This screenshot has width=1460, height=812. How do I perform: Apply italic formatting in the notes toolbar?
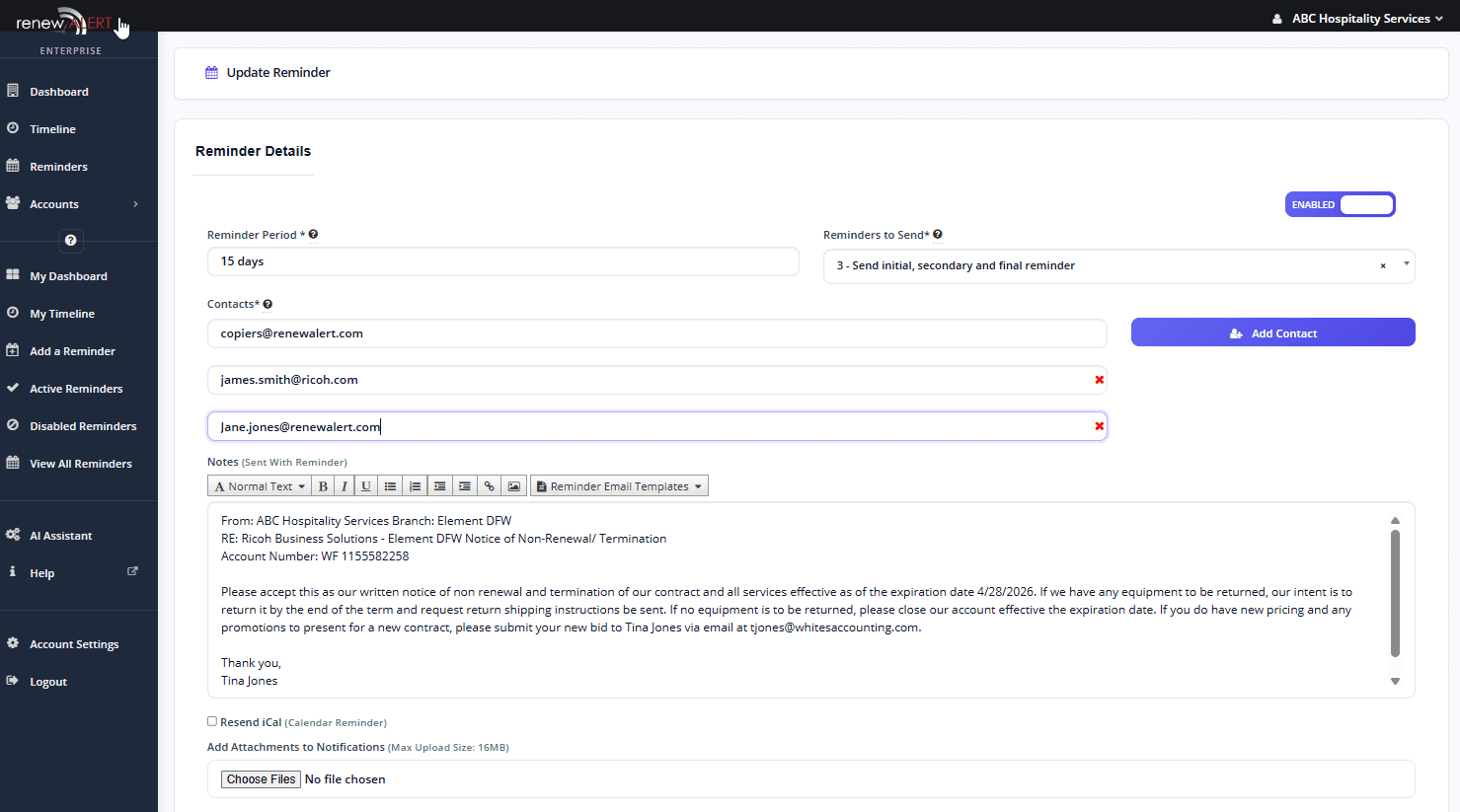[x=344, y=486]
